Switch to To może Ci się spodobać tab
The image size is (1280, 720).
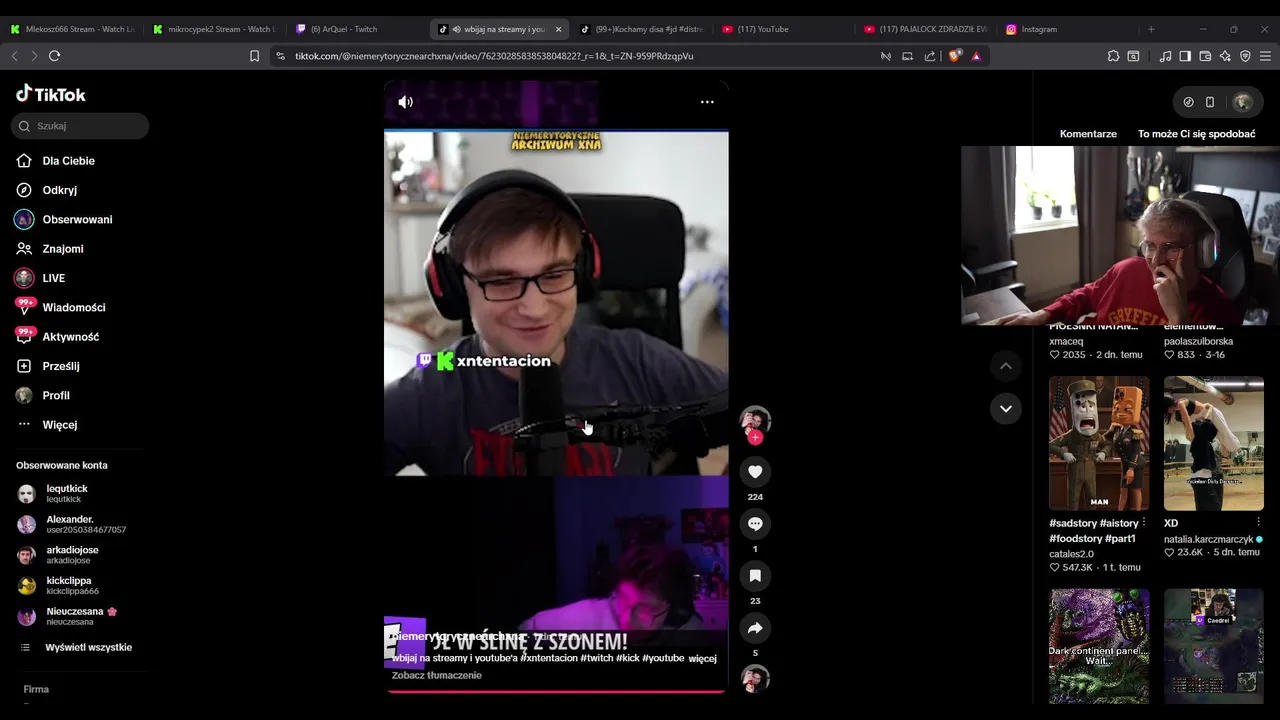tap(1196, 134)
